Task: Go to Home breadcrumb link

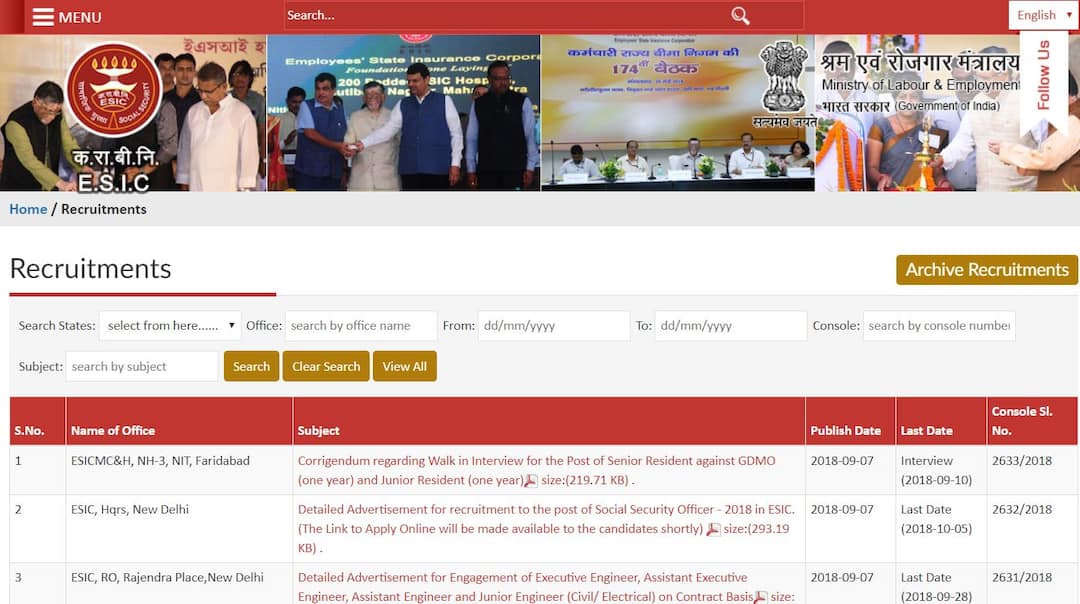Action: (28, 209)
